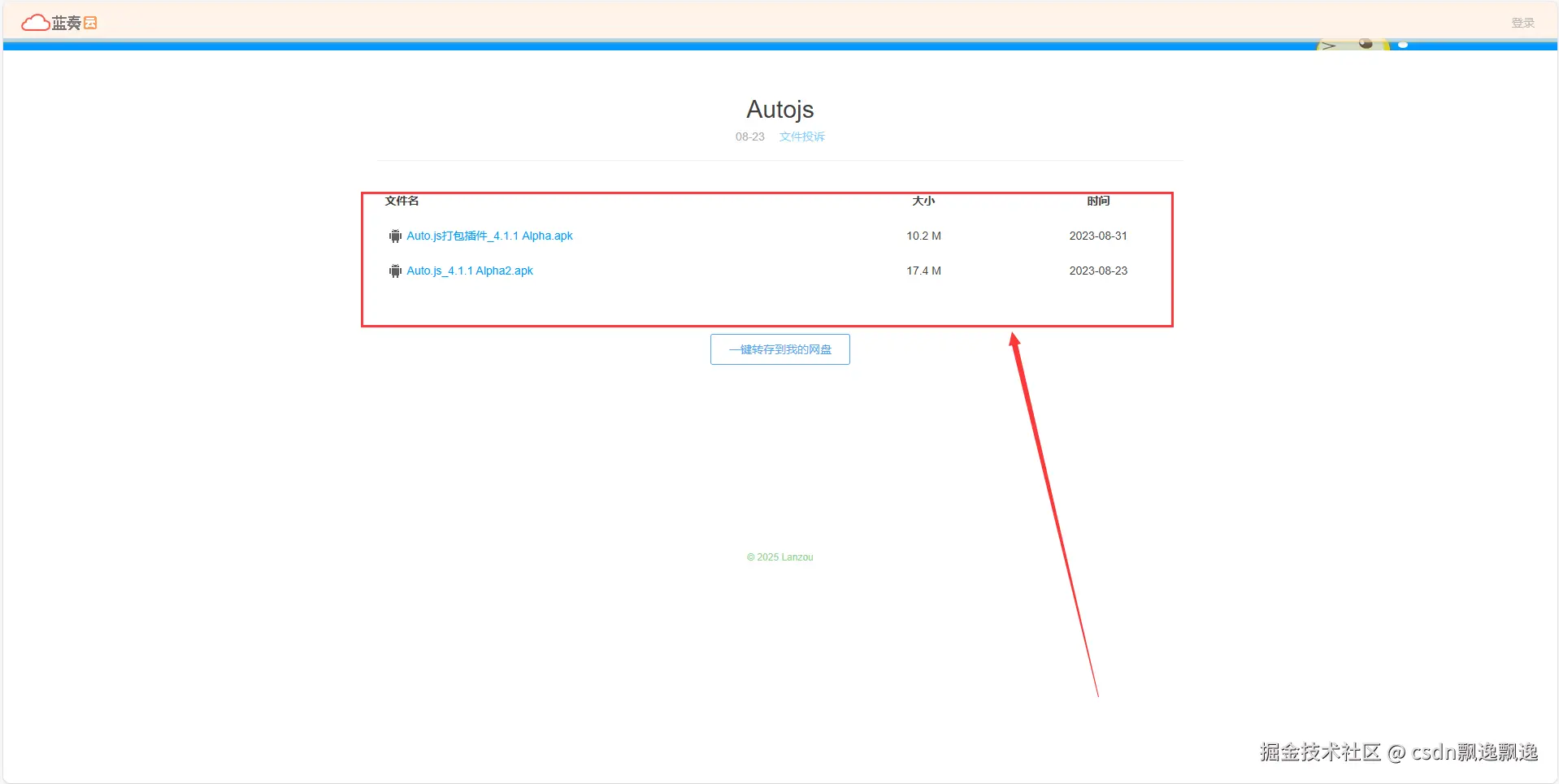
Task: Click the Autojs page title
Action: tap(780, 110)
